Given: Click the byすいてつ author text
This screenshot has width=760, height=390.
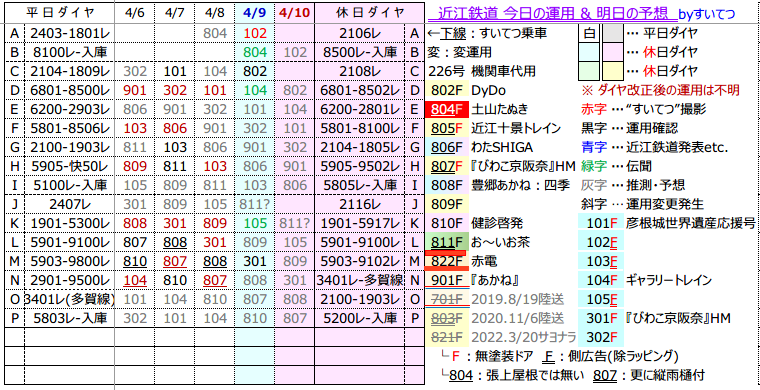Looking at the screenshot, I should (706, 14).
